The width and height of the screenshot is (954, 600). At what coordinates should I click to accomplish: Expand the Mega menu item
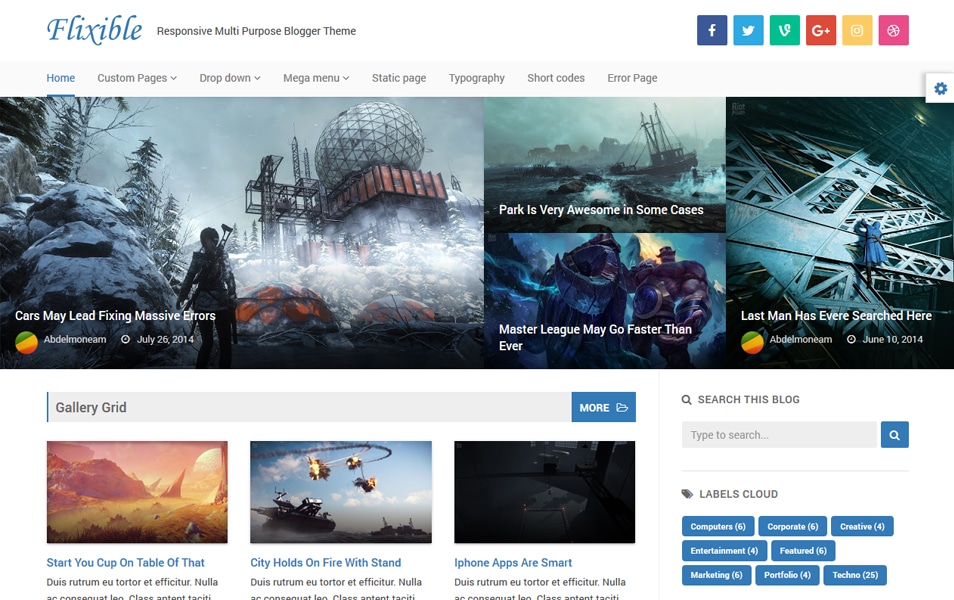pyautogui.click(x=315, y=78)
